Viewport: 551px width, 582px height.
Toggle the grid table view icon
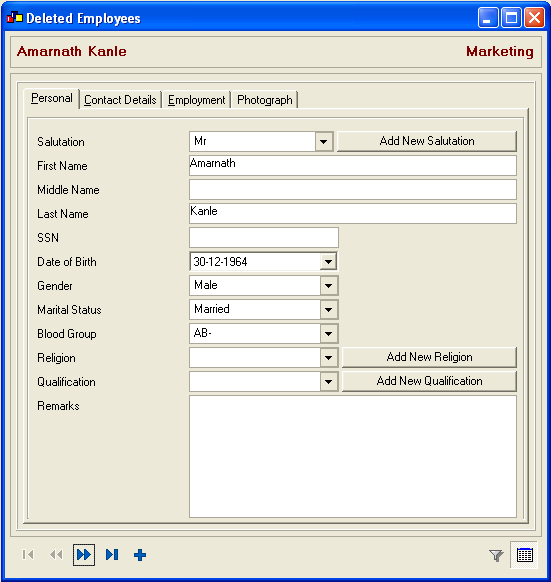525,555
